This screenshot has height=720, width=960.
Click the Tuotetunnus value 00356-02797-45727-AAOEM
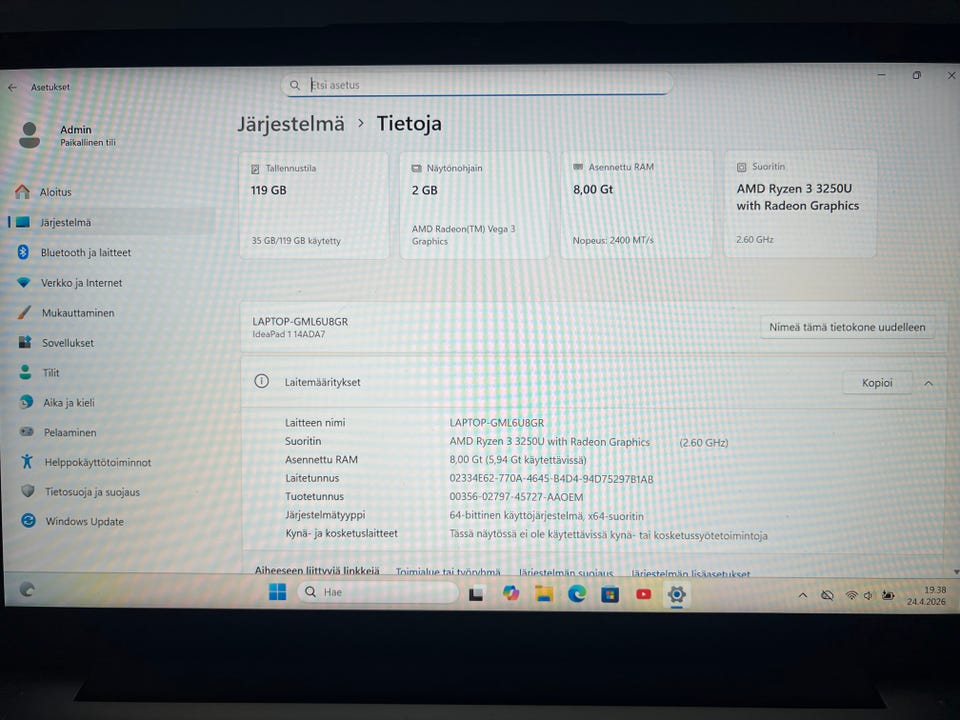coord(516,497)
